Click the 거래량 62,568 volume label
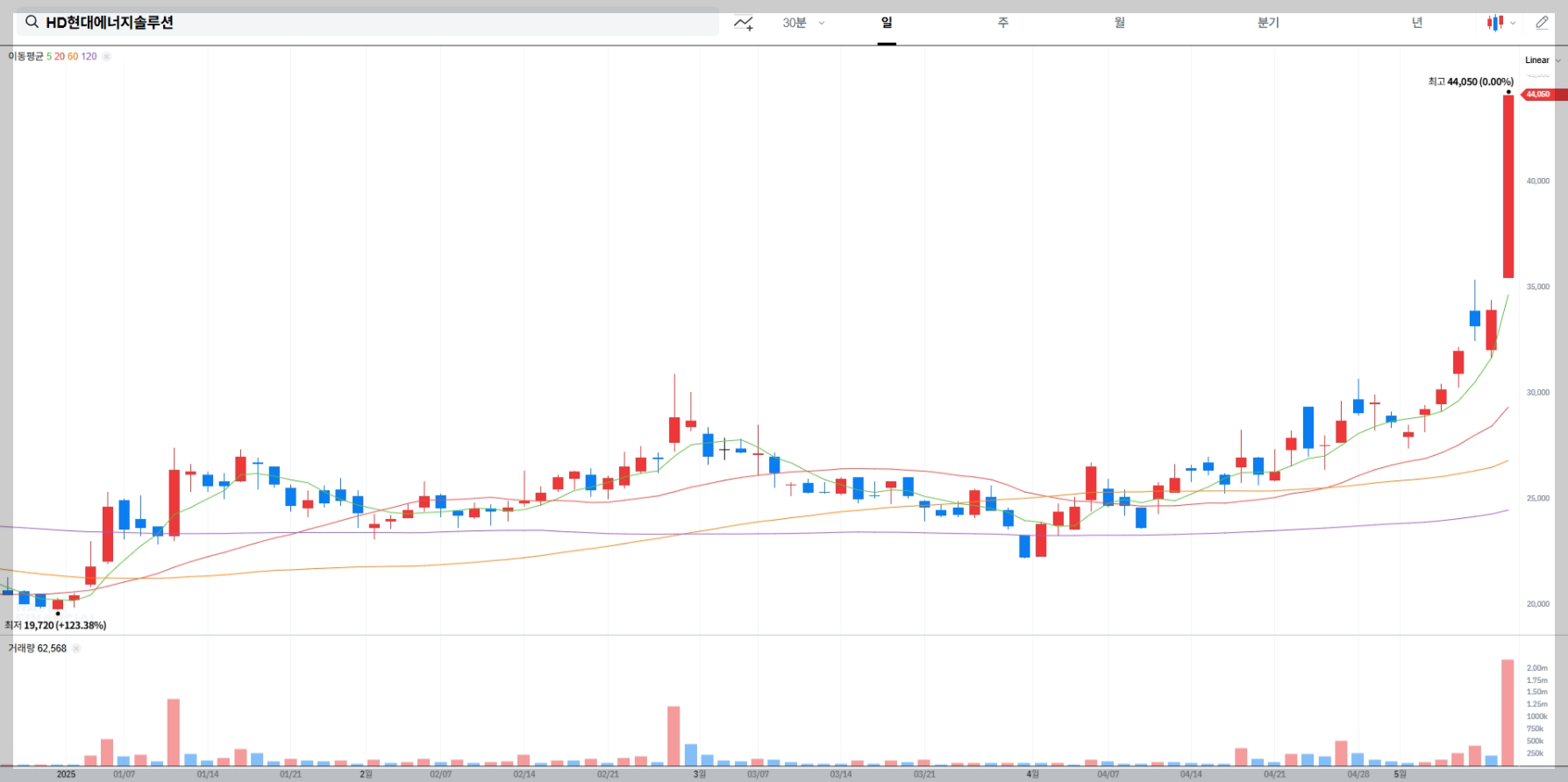Image resolution: width=1568 pixels, height=782 pixels. pyautogui.click(x=37, y=649)
